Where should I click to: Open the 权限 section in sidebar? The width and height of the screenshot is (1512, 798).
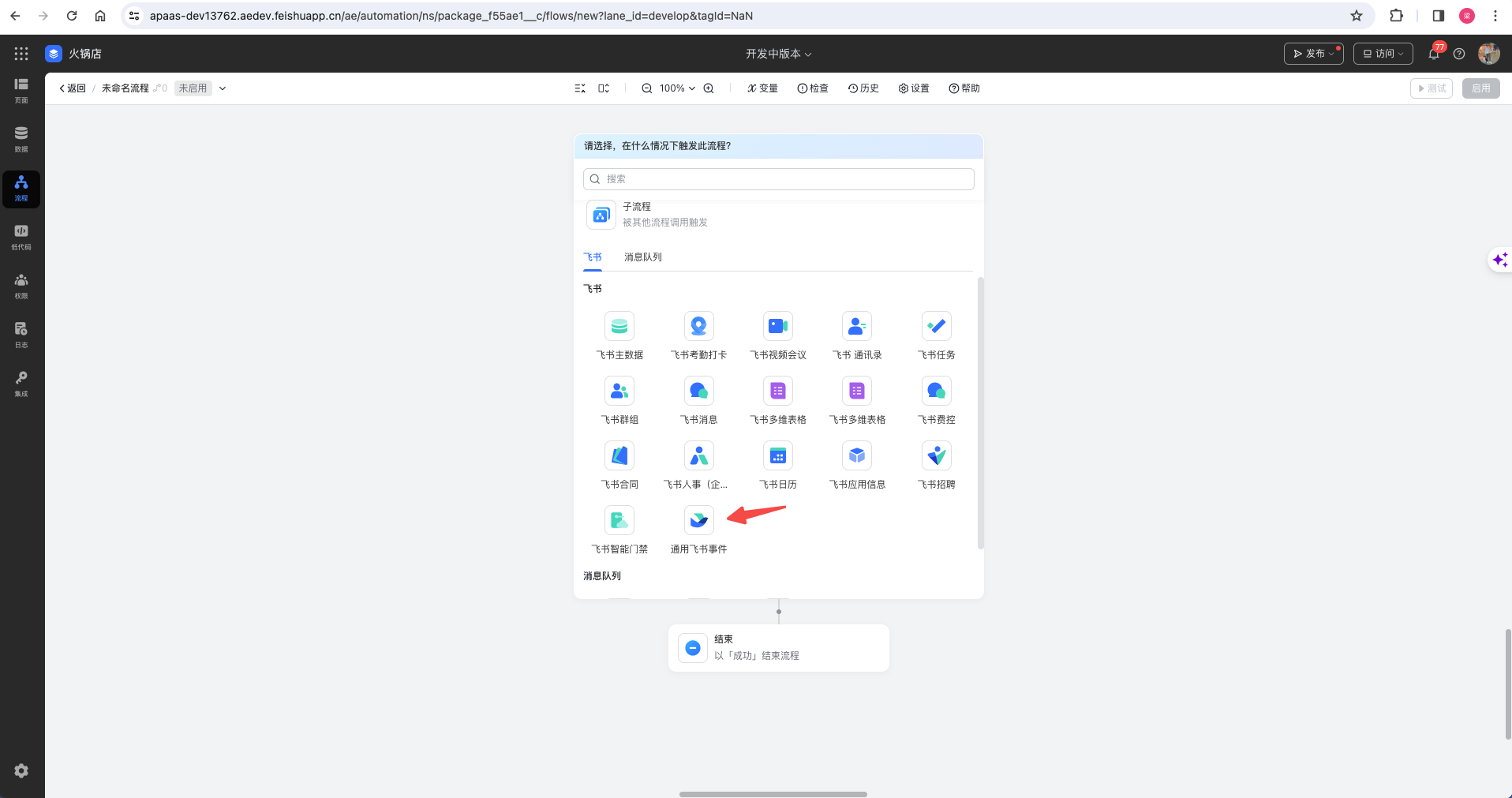click(x=21, y=287)
